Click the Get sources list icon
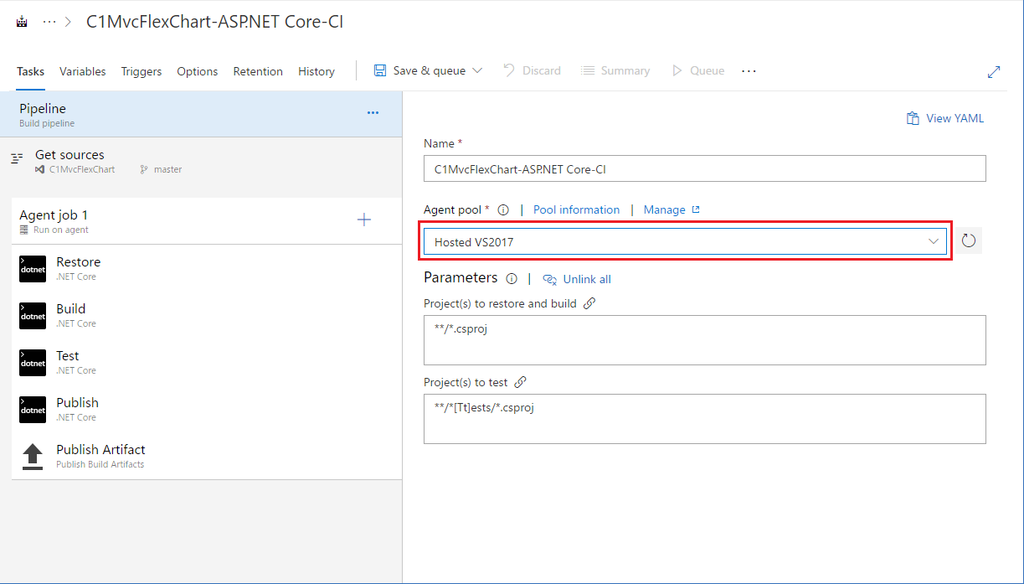 click(17, 158)
